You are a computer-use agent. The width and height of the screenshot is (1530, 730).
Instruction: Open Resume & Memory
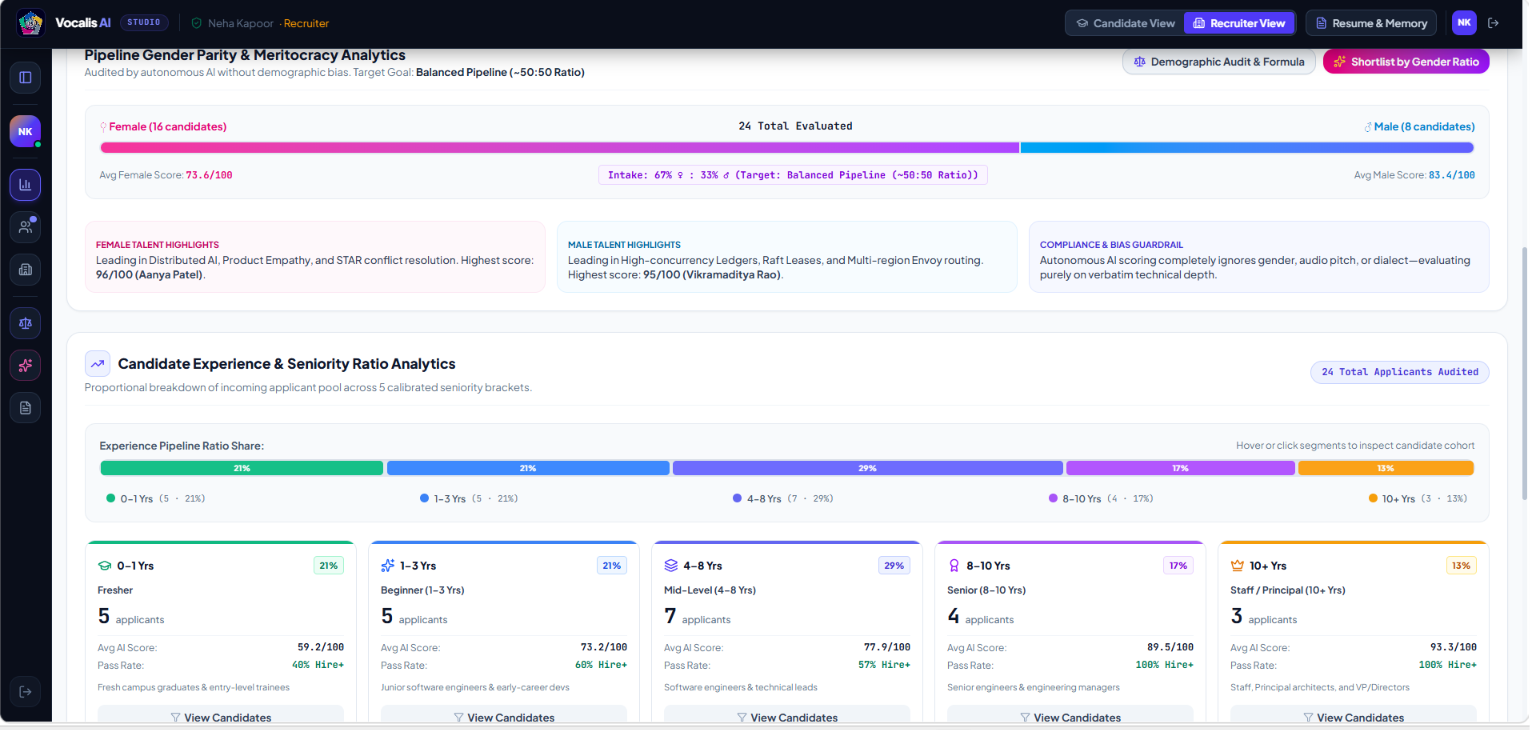(x=1370, y=23)
